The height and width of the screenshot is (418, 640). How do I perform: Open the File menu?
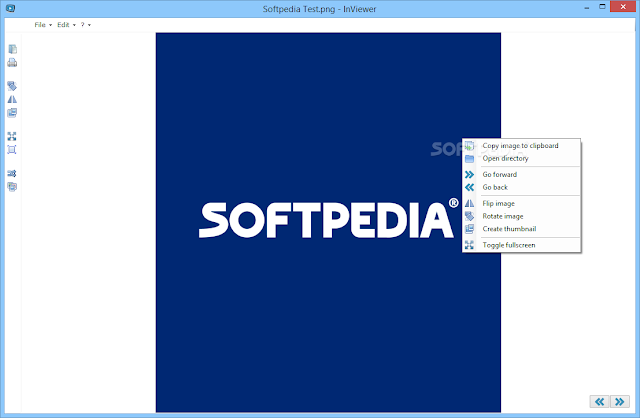pos(43,25)
